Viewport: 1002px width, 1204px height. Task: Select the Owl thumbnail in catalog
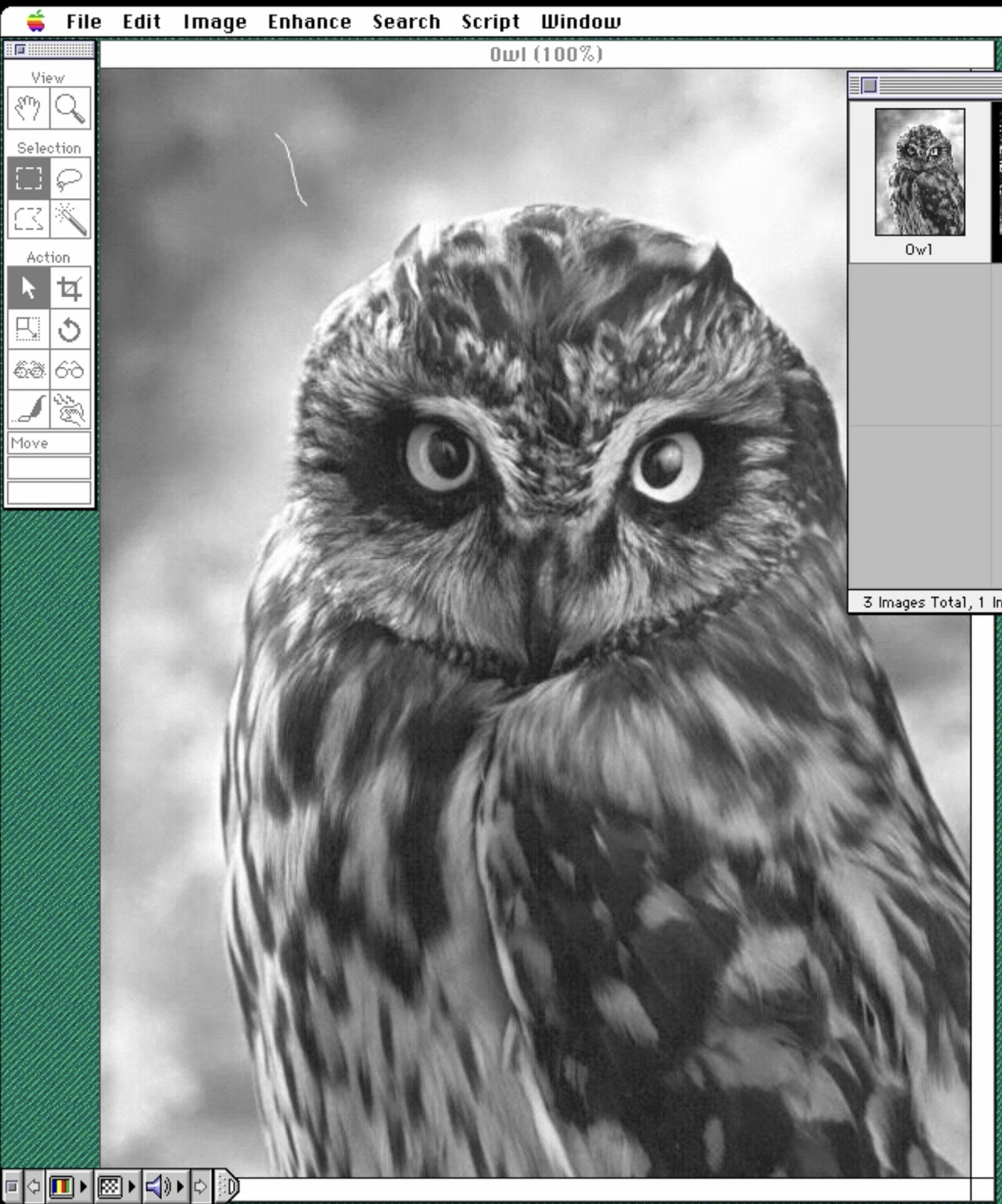pos(919,172)
